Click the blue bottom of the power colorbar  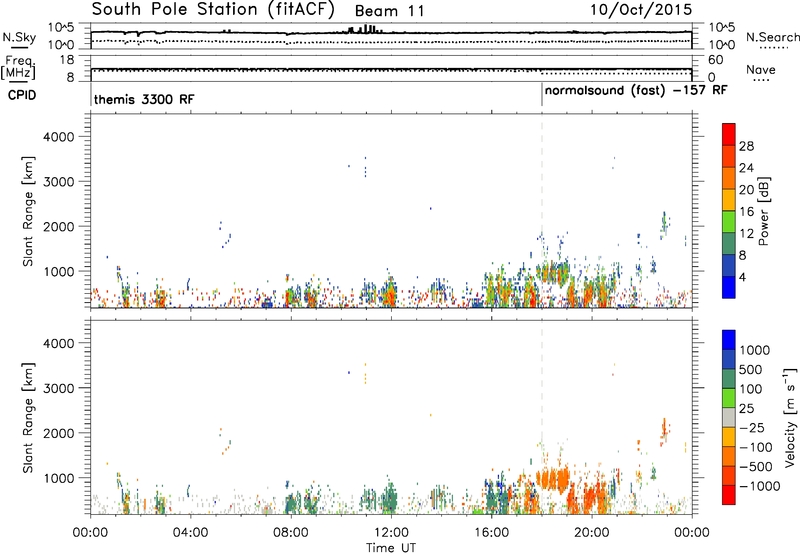[x=729, y=287]
